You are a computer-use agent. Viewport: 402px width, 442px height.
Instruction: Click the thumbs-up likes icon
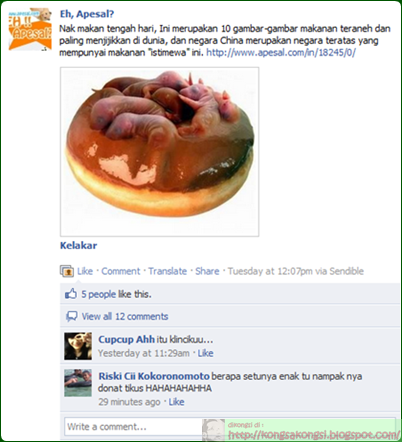tap(70, 294)
